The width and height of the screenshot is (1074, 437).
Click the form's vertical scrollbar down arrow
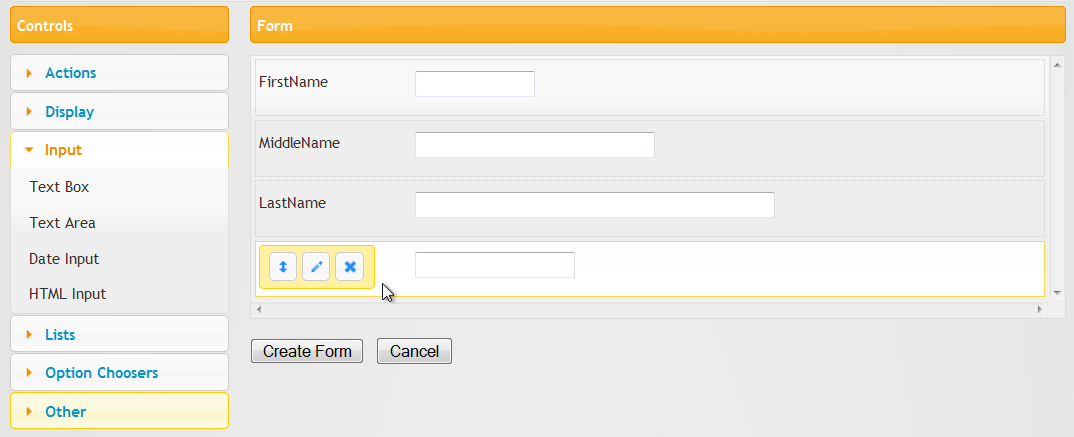tap(1057, 292)
